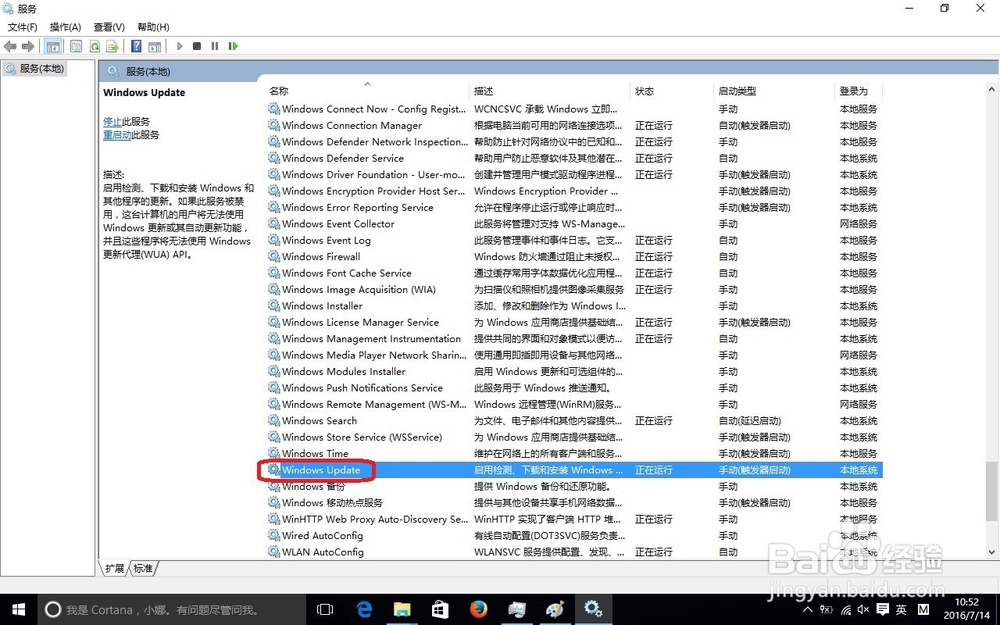This screenshot has width=1000, height=625.
Task: Toggle the console tree with its toolbar icon
Action: pyautogui.click(x=52, y=46)
